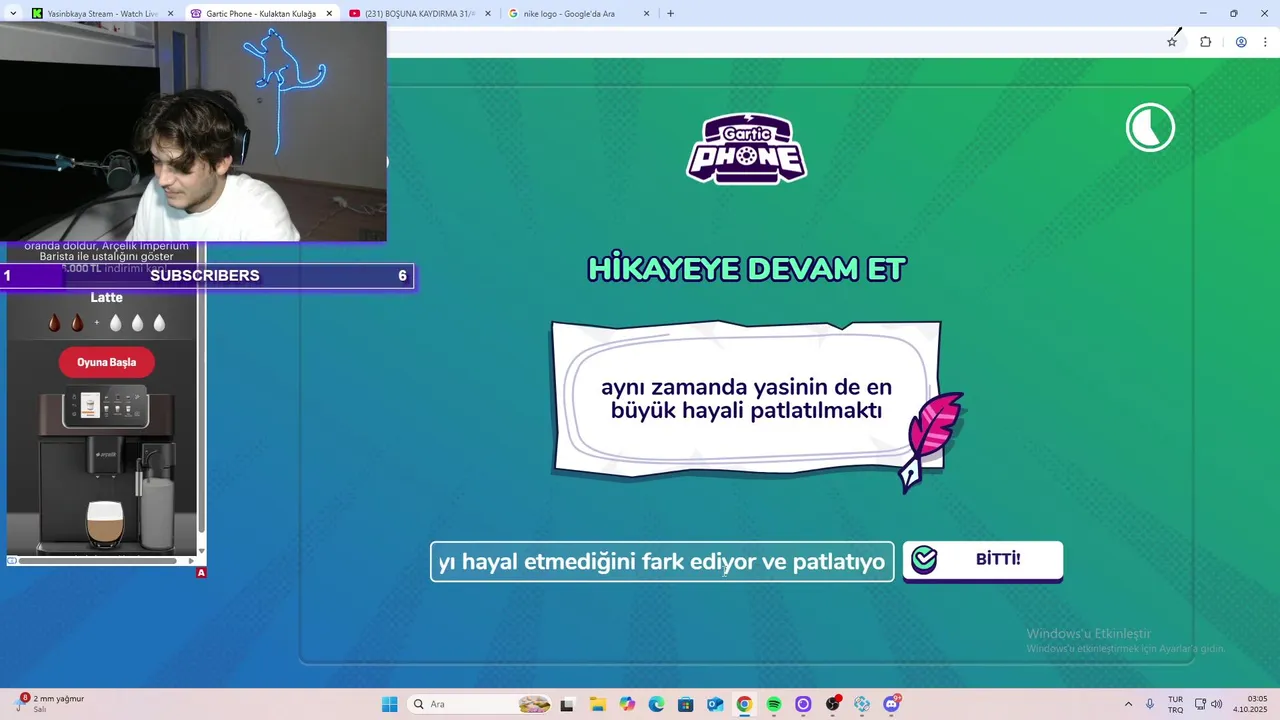Focus the story continuation text field
Viewport: 1280px width, 720px height.
662,562
